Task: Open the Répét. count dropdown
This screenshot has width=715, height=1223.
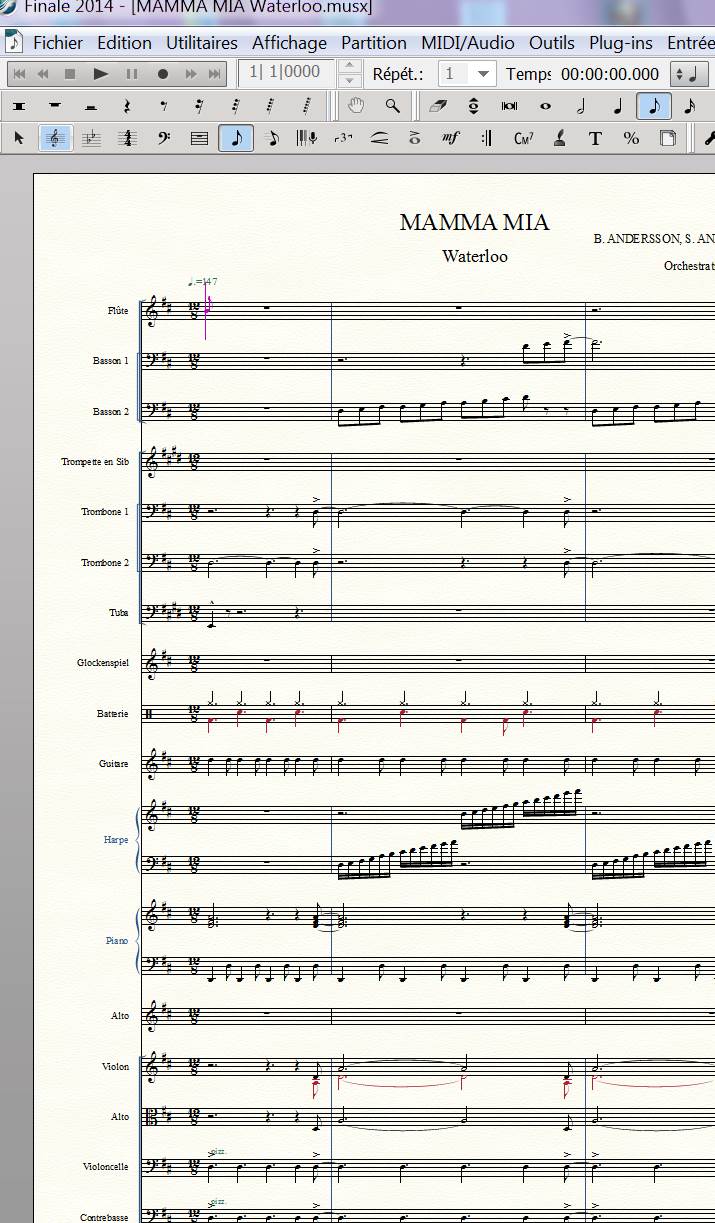Action: [x=484, y=74]
